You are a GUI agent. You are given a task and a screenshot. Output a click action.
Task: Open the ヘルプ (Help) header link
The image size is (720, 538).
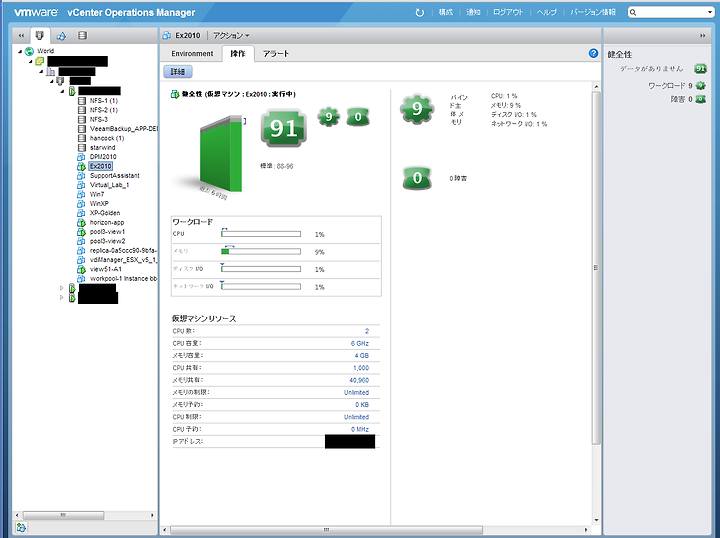point(546,12)
